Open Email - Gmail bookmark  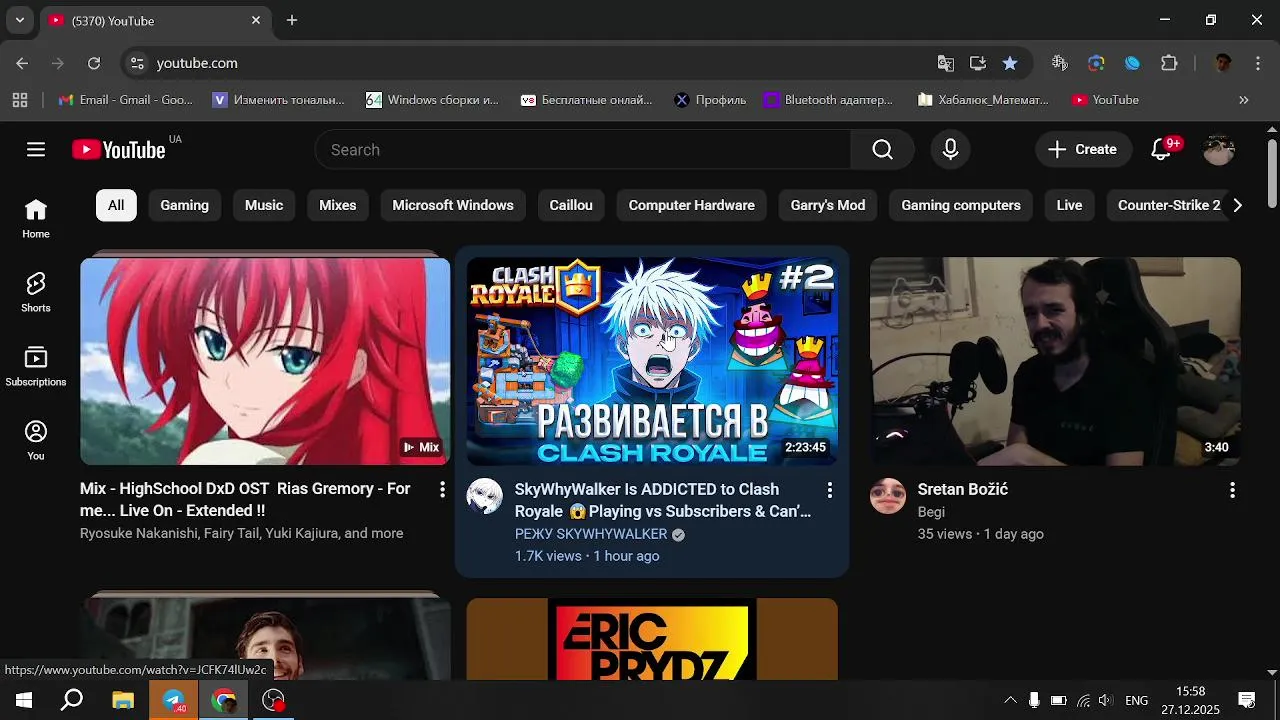point(126,100)
